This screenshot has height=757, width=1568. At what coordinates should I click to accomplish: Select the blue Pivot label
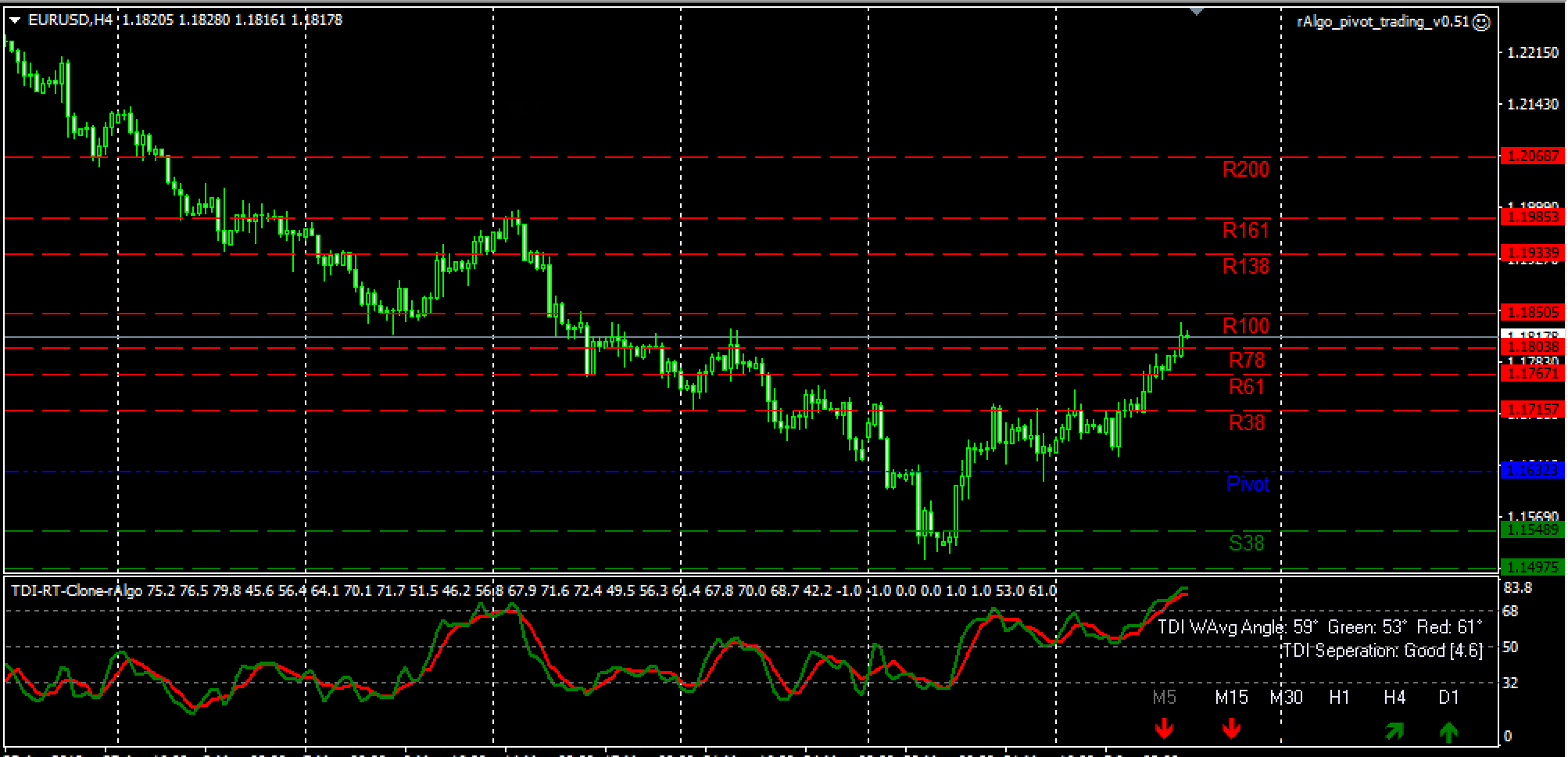coord(1248,484)
